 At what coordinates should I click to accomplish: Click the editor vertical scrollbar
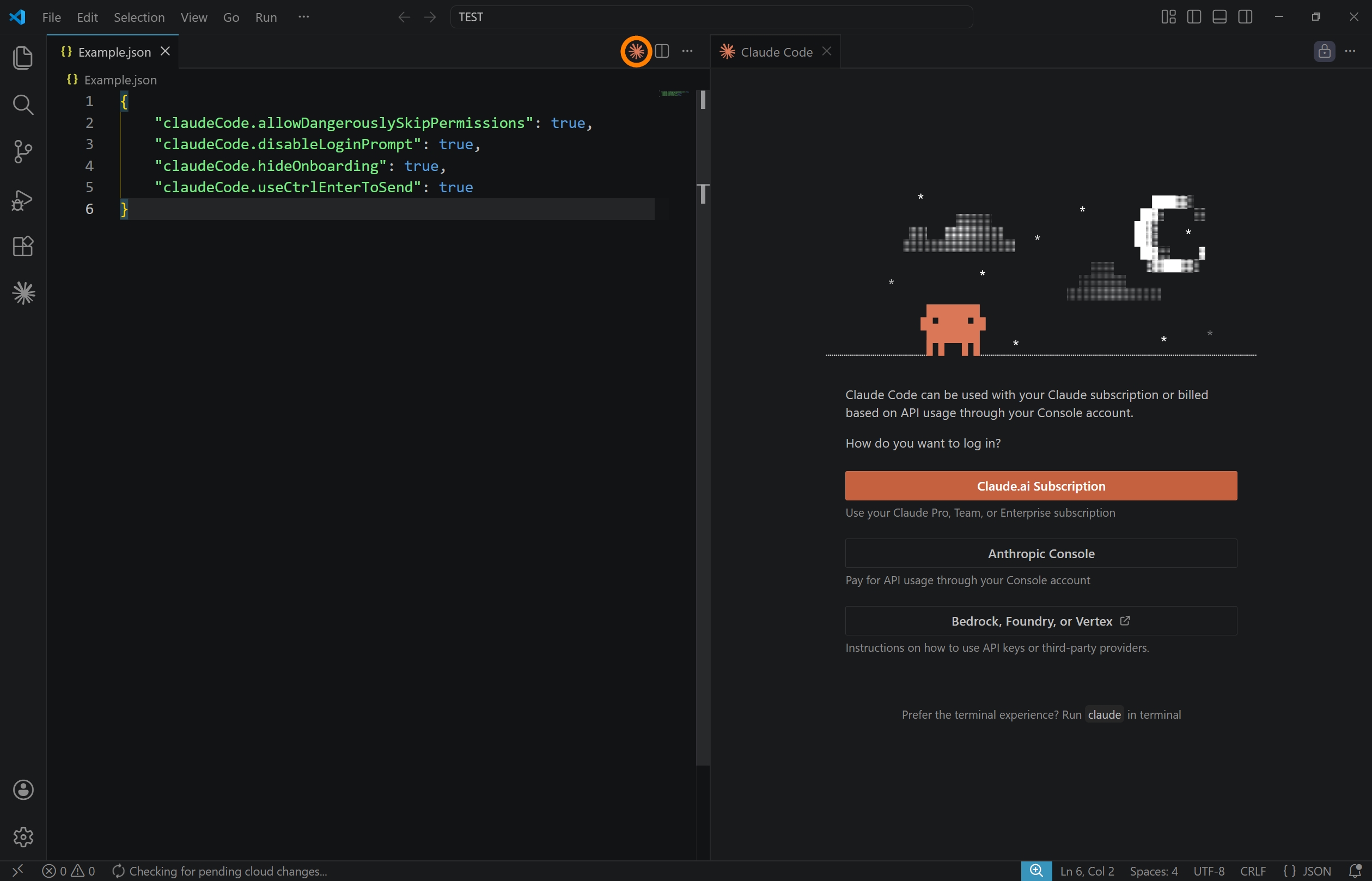(703, 427)
